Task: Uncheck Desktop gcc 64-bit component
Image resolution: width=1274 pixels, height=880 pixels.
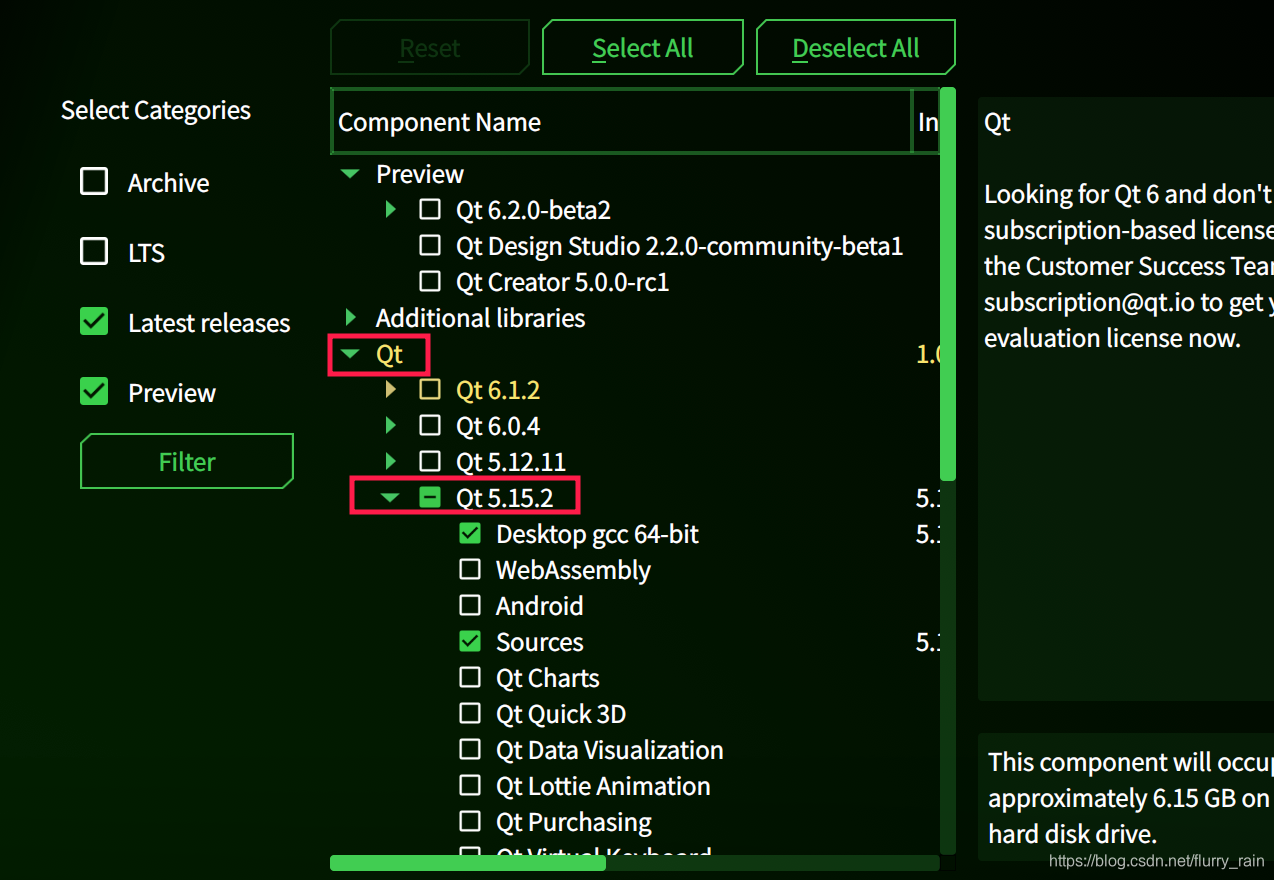Action: [470, 534]
